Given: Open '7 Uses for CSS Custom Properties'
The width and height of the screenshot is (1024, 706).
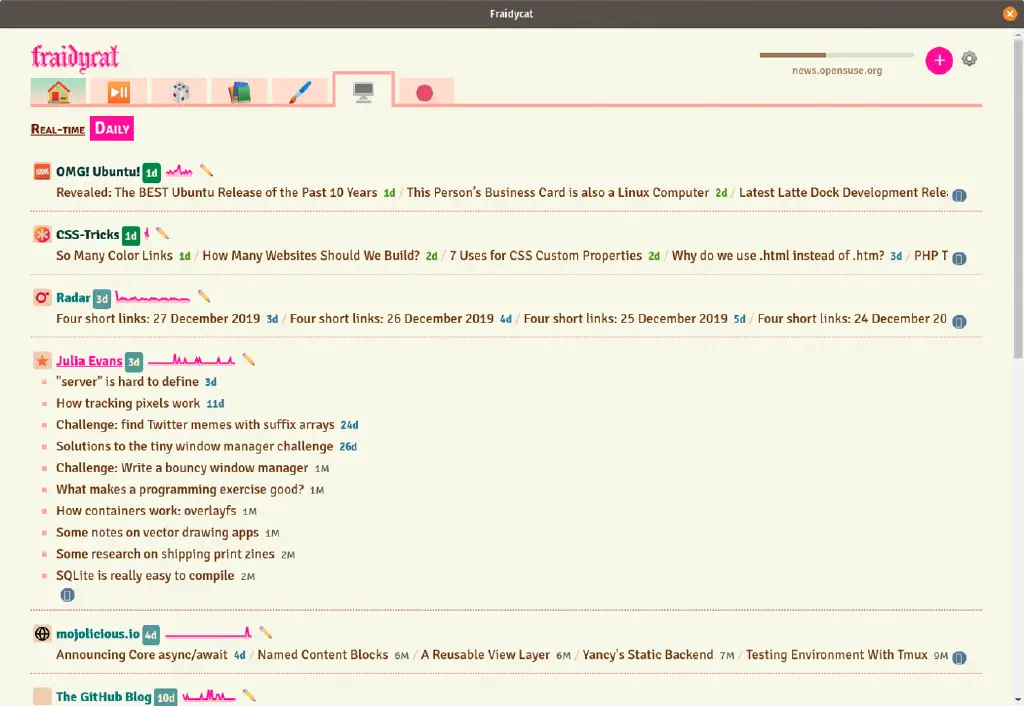Looking at the screenshot, I should point(546,255).
